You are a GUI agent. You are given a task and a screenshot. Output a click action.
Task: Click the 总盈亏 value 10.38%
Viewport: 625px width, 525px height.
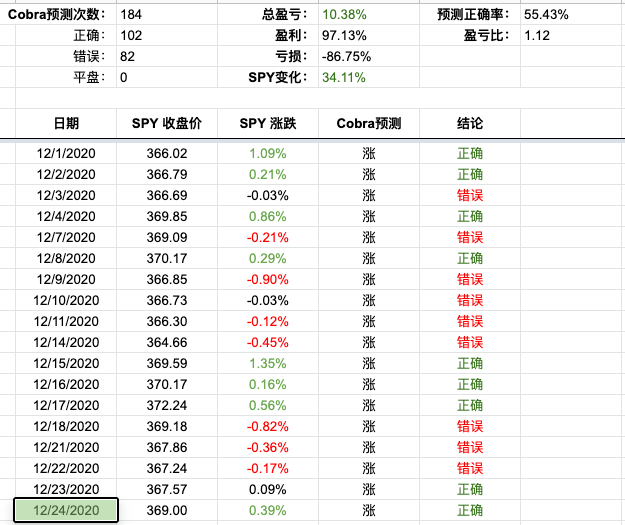point(369,14)
